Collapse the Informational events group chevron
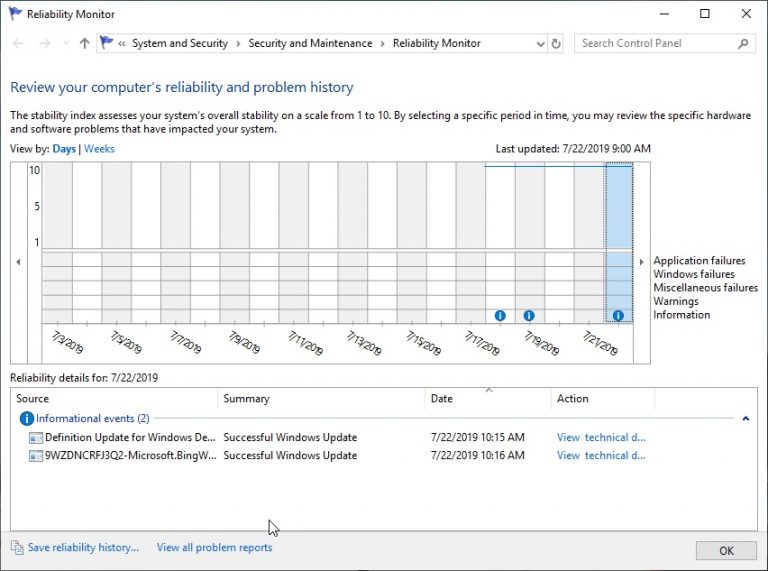 [x=745, y=419]
